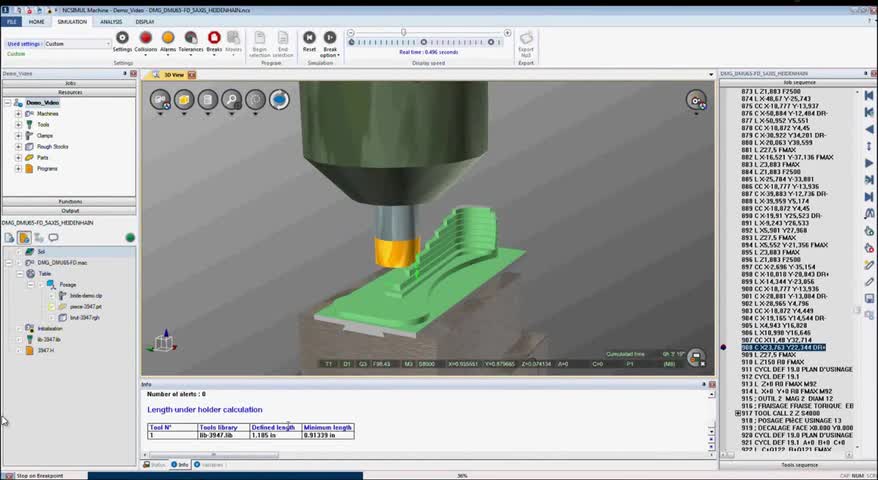Click the blue right-arrow play icon in job sequence
Viewport: 878px width, 480px height.
868,163
